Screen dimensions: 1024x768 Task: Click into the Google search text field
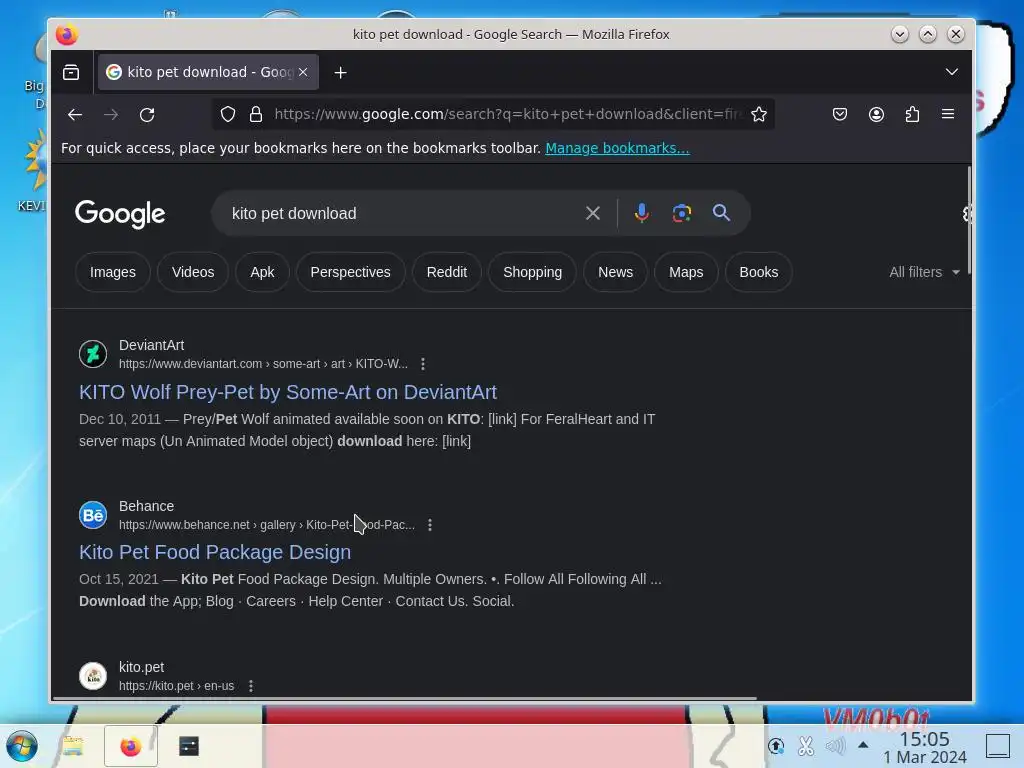(x=402, y=214)
